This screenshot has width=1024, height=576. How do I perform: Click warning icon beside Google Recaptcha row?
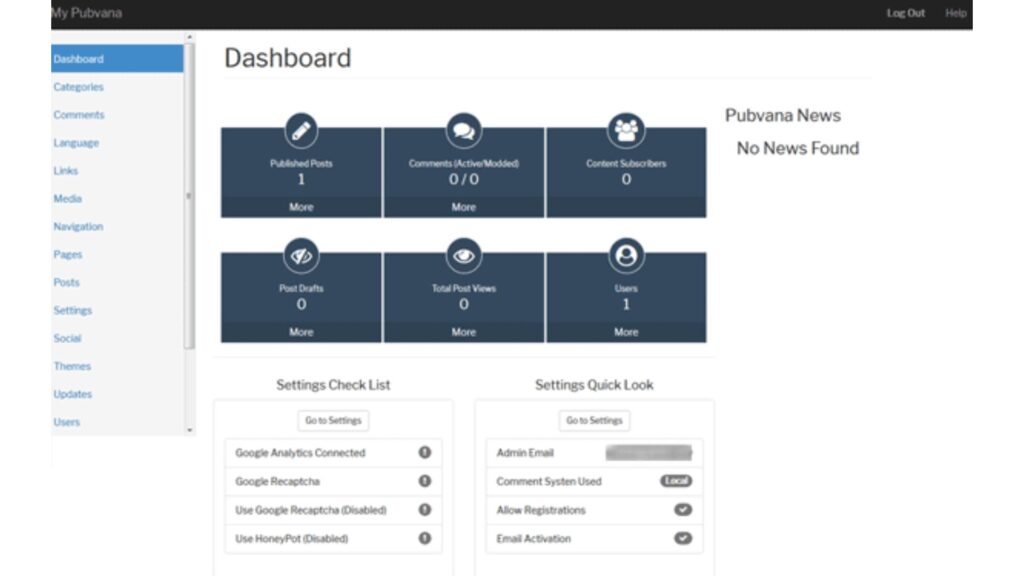tap(424, 481)
